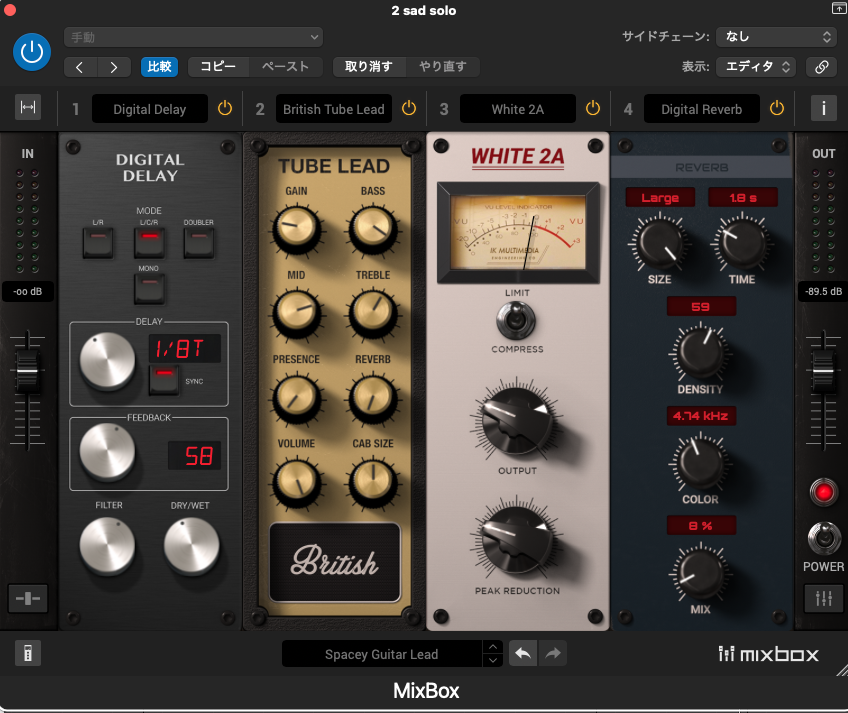Click the output level fader handle
The width and height of the screenshot is (848, 713).
[x=823, y=372]
